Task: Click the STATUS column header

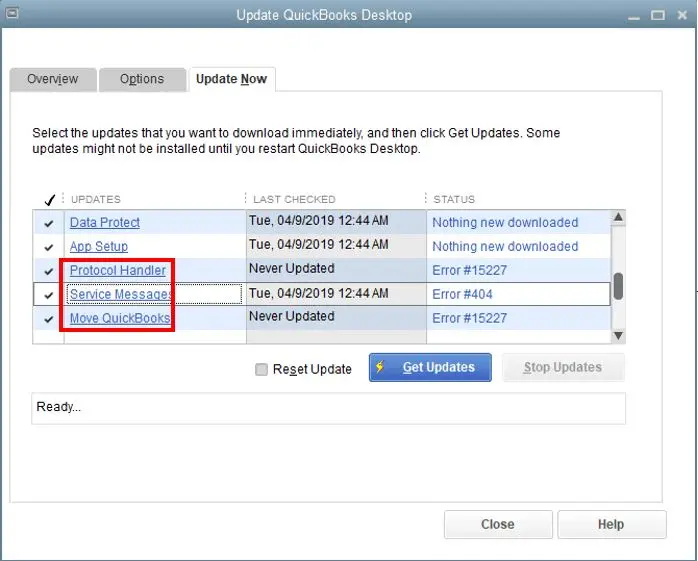Action: pos(454,199)
